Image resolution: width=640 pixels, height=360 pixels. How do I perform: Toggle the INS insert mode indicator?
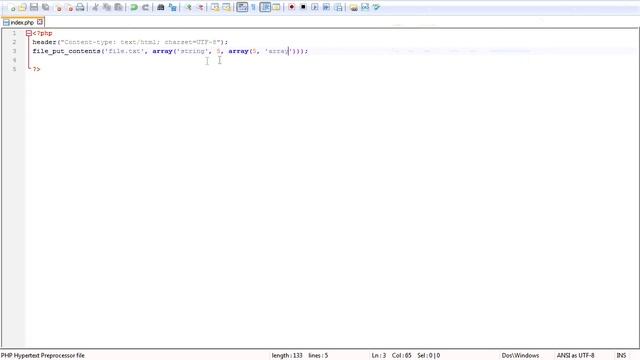[x=621, y=356]
